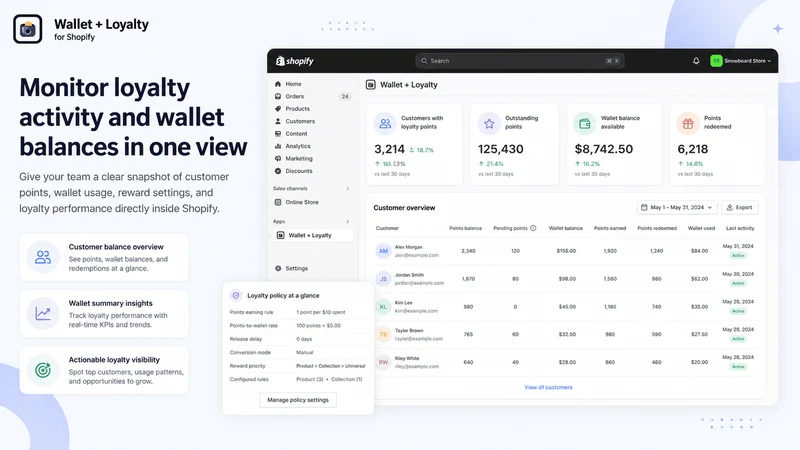Click the Active badge under May 31, 2024
The image size is (800, 450).
point(738,256)
